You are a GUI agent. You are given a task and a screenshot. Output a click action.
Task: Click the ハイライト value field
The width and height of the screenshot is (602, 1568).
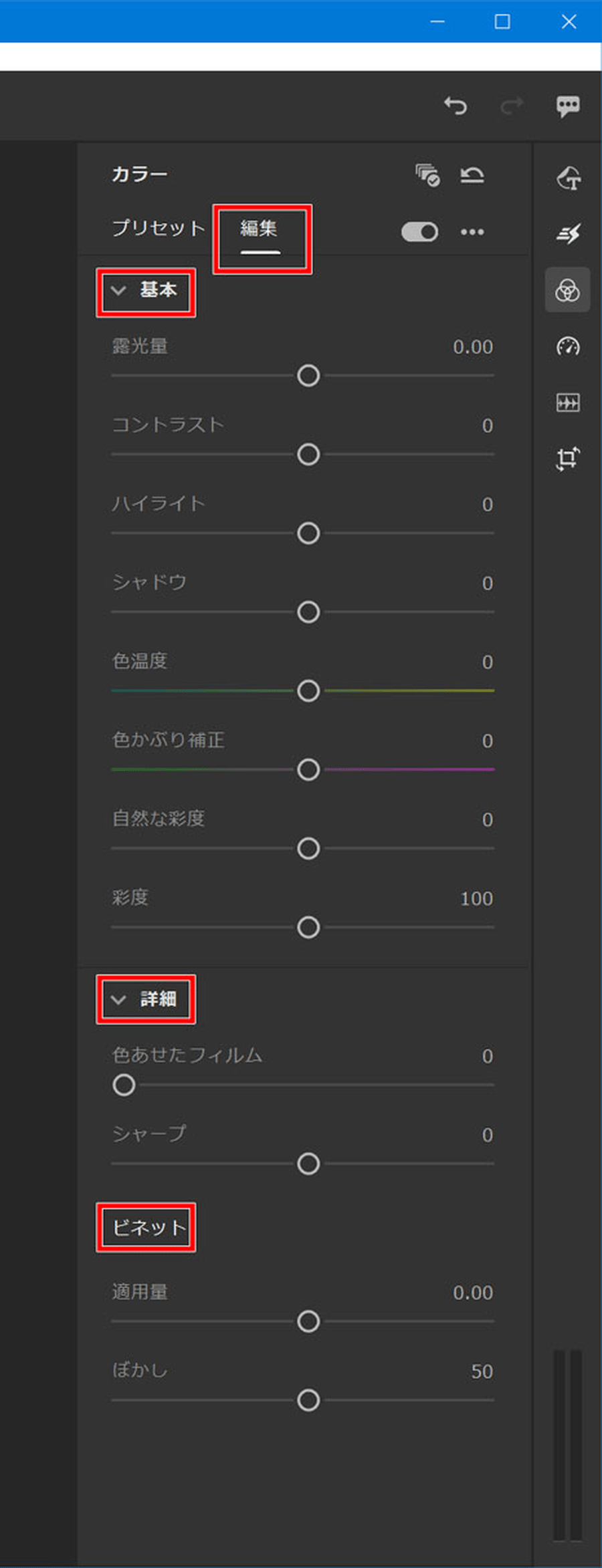click(x=488, y=505)
